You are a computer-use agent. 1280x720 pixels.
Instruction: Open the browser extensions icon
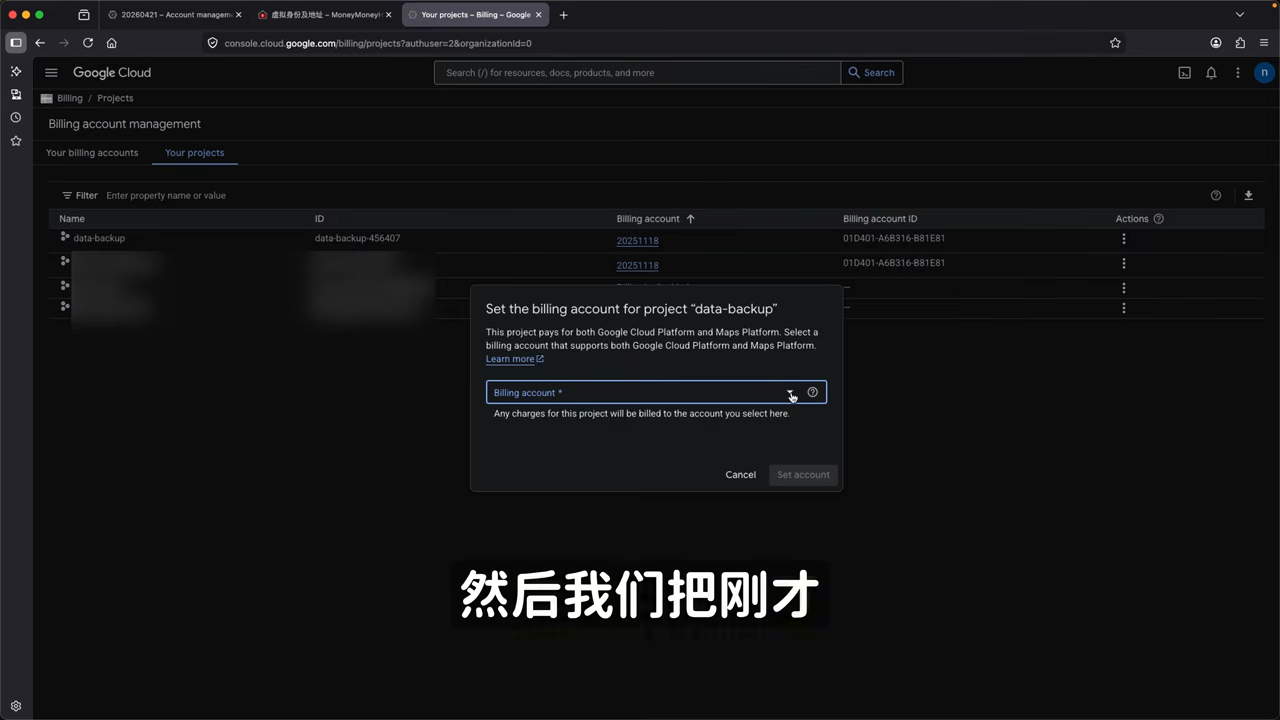click(1240, 43)
